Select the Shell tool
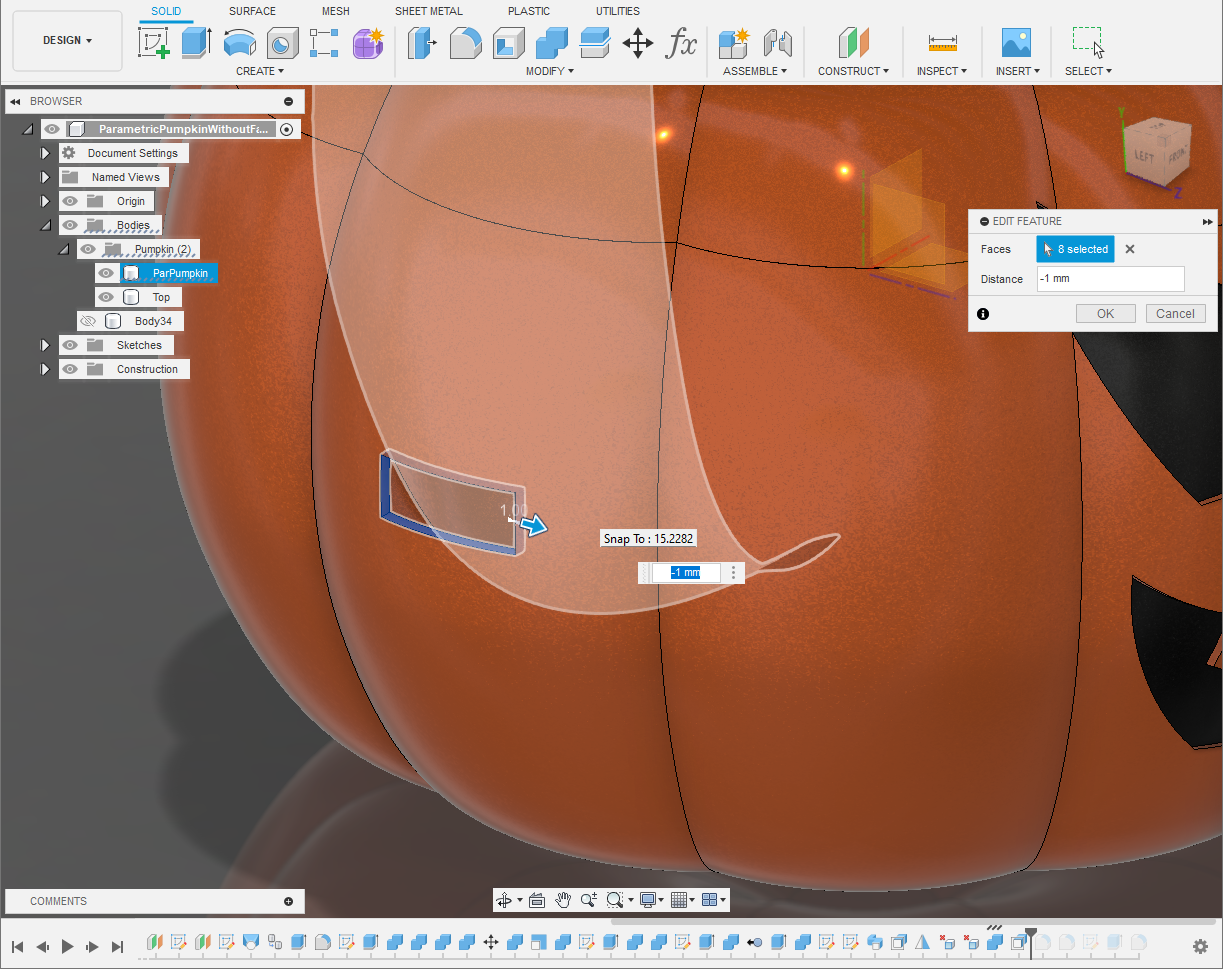Screen dimensions: 1223x969 pyautogui.click(x=508, y=43)
